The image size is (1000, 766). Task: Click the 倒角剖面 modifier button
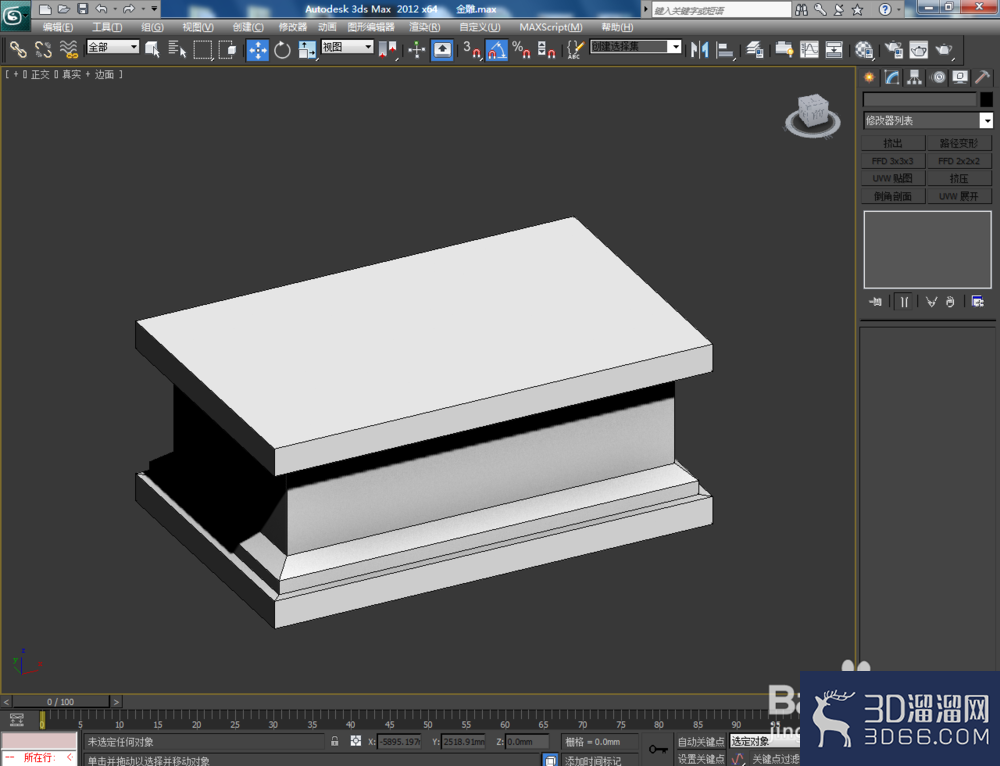[x=893, y=196]
